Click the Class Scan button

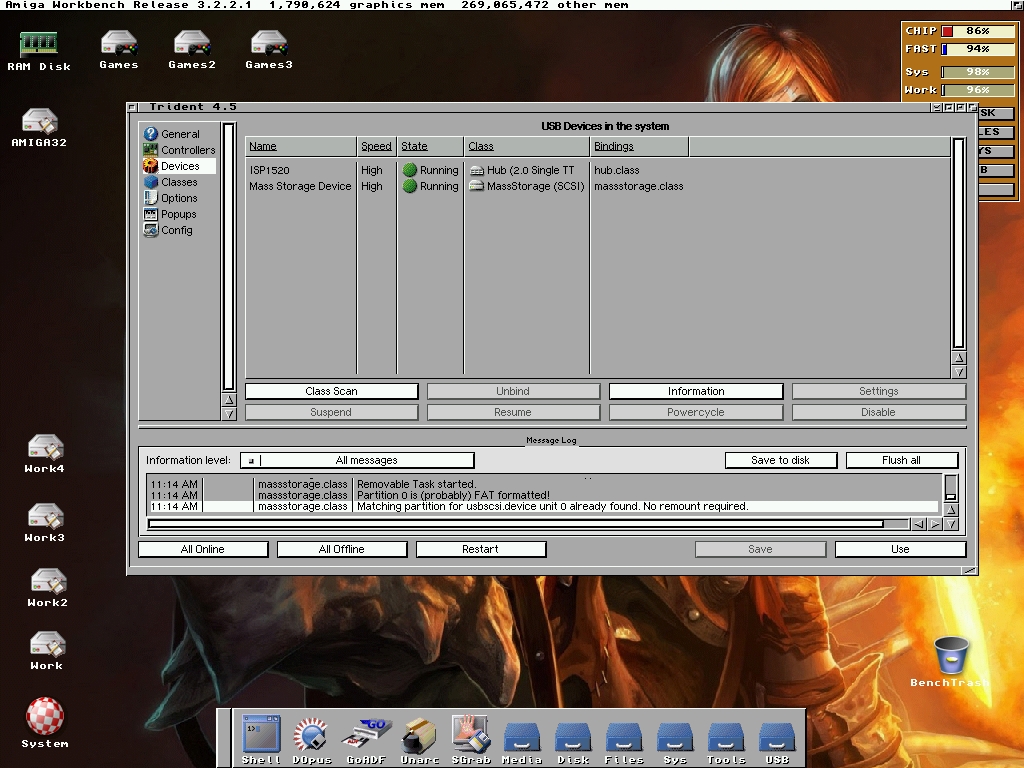pyautogui.click(x=332, y=391)
